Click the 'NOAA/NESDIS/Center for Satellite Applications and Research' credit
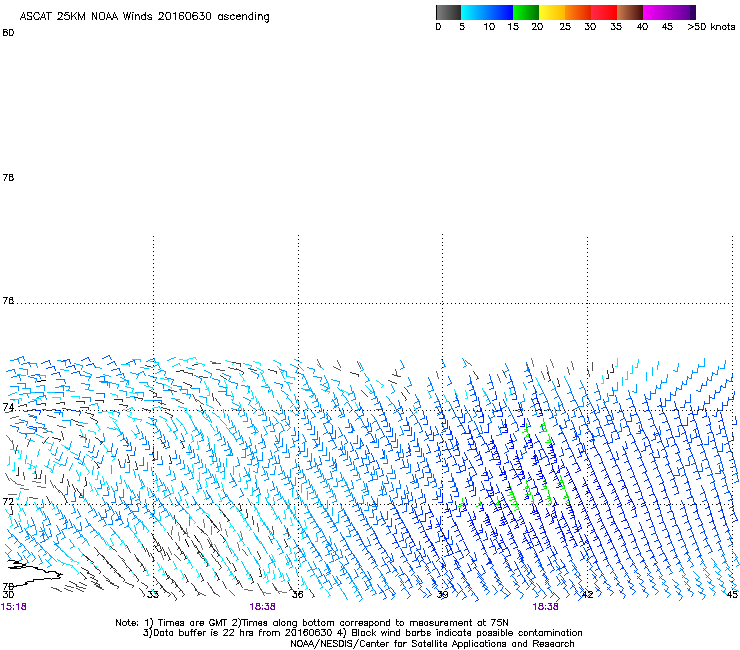This screenshot has width=740, height=650. pos(432,644)
